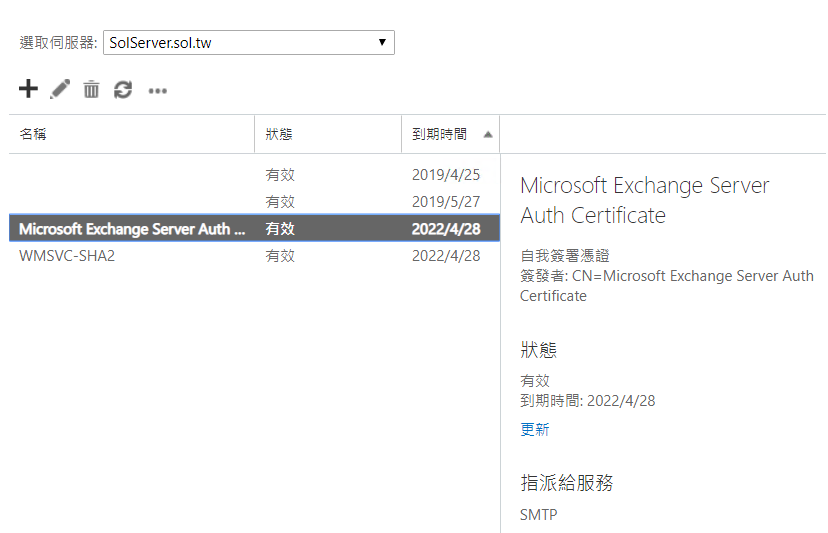Click the 選取伺服器 label
This screenshot has width=828, height=533.
(x=58, y=43)
